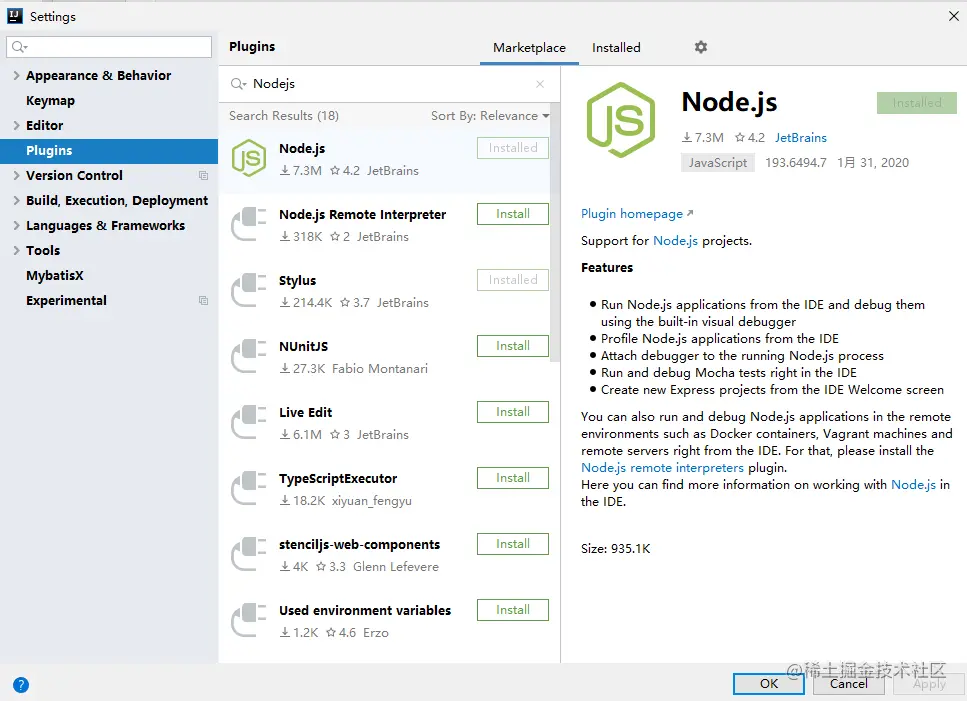Open the Node.js remote interpreters link
This screenshot has width=967, height=701.
pyautogui.click(x=662, y=467)
